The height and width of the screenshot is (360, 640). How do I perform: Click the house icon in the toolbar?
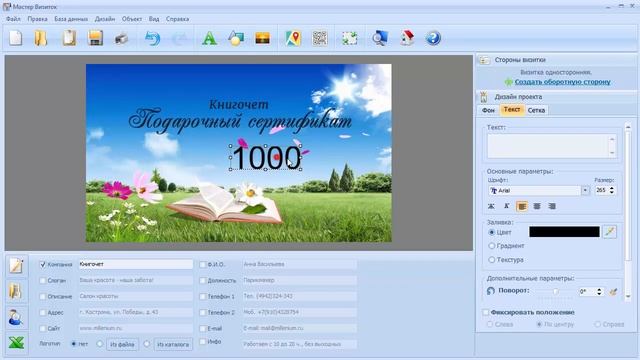(x=407, y=38)
